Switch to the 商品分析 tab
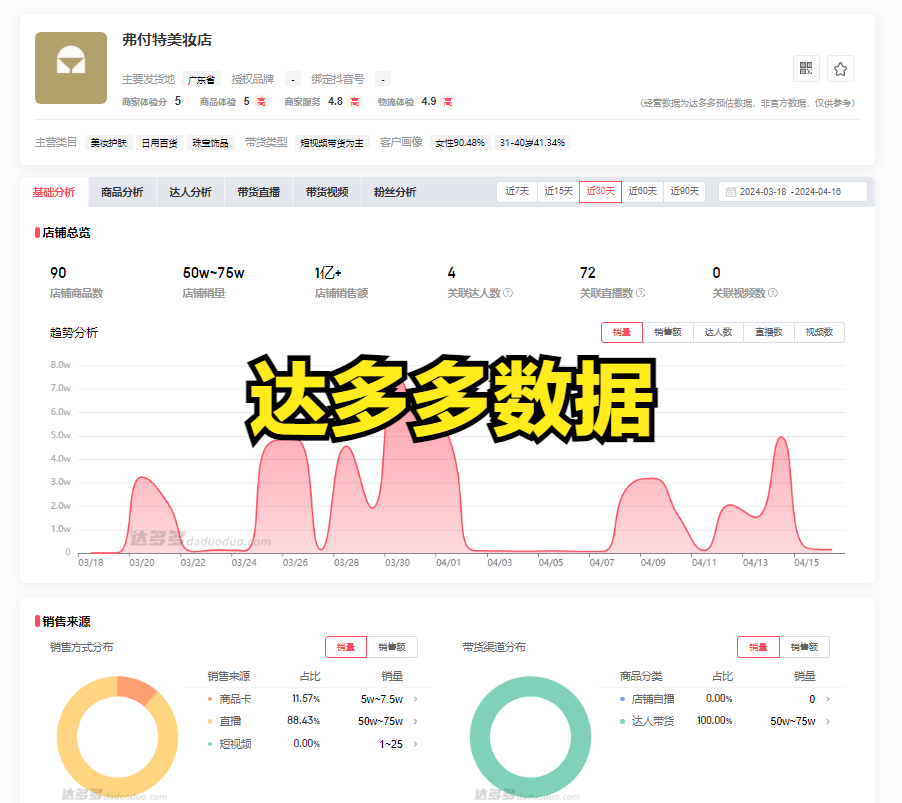Screen dimensions: 902x803 click(x=122, y=192)
